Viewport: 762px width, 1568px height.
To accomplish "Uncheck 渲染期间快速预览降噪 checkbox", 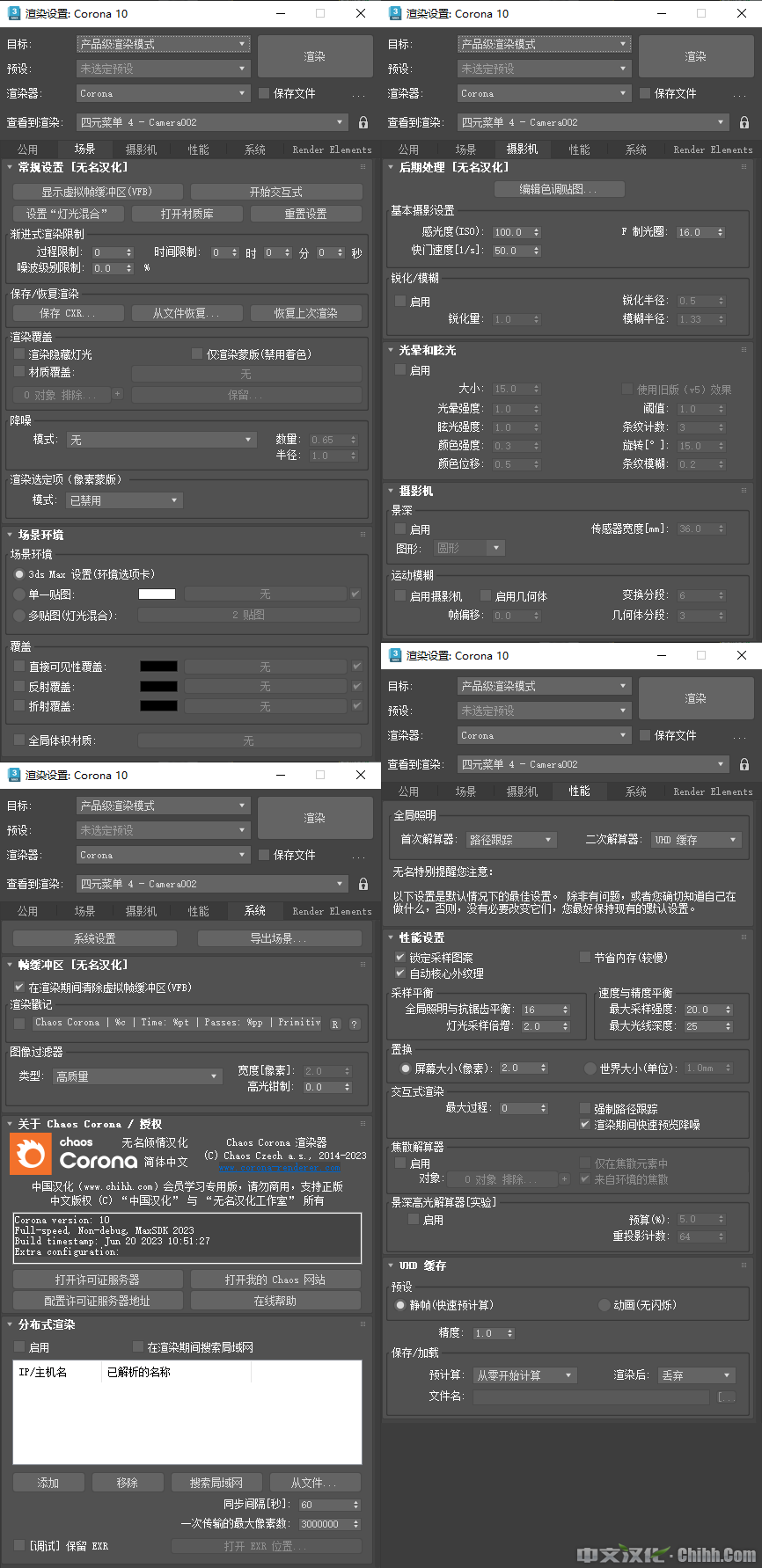I will [585, 1125].
